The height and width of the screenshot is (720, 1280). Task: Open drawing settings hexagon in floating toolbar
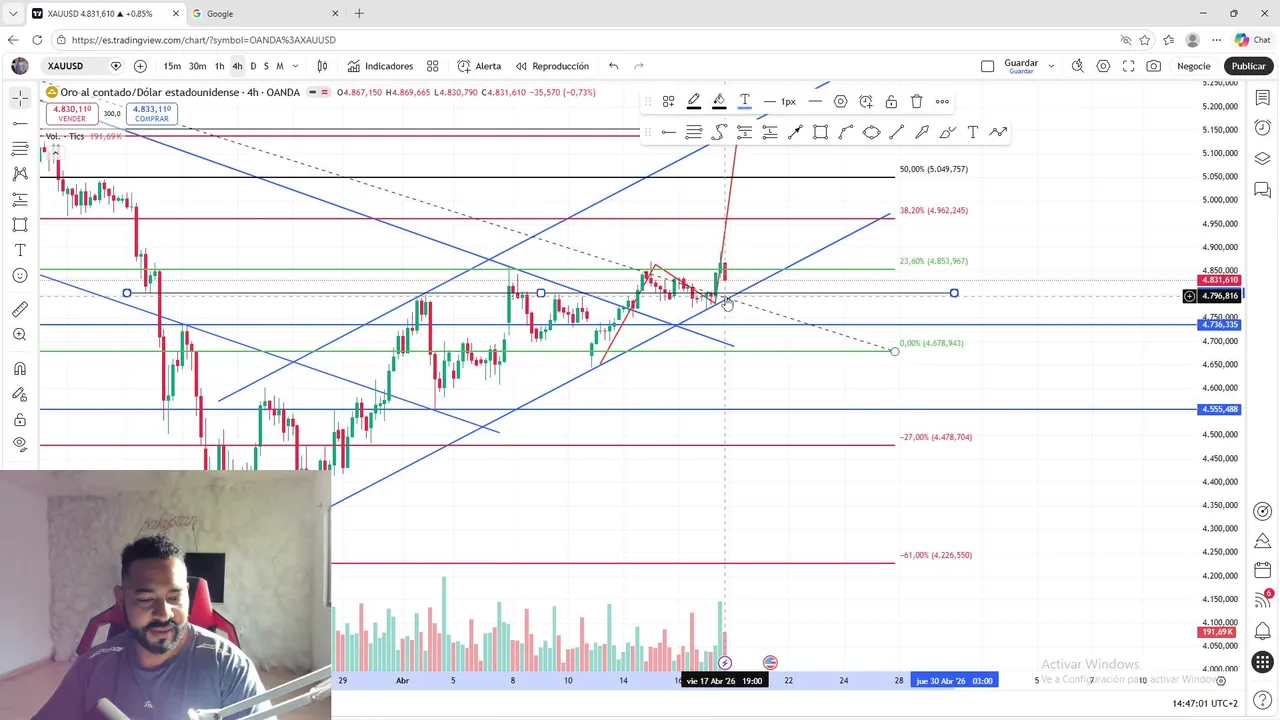[840, 101]
